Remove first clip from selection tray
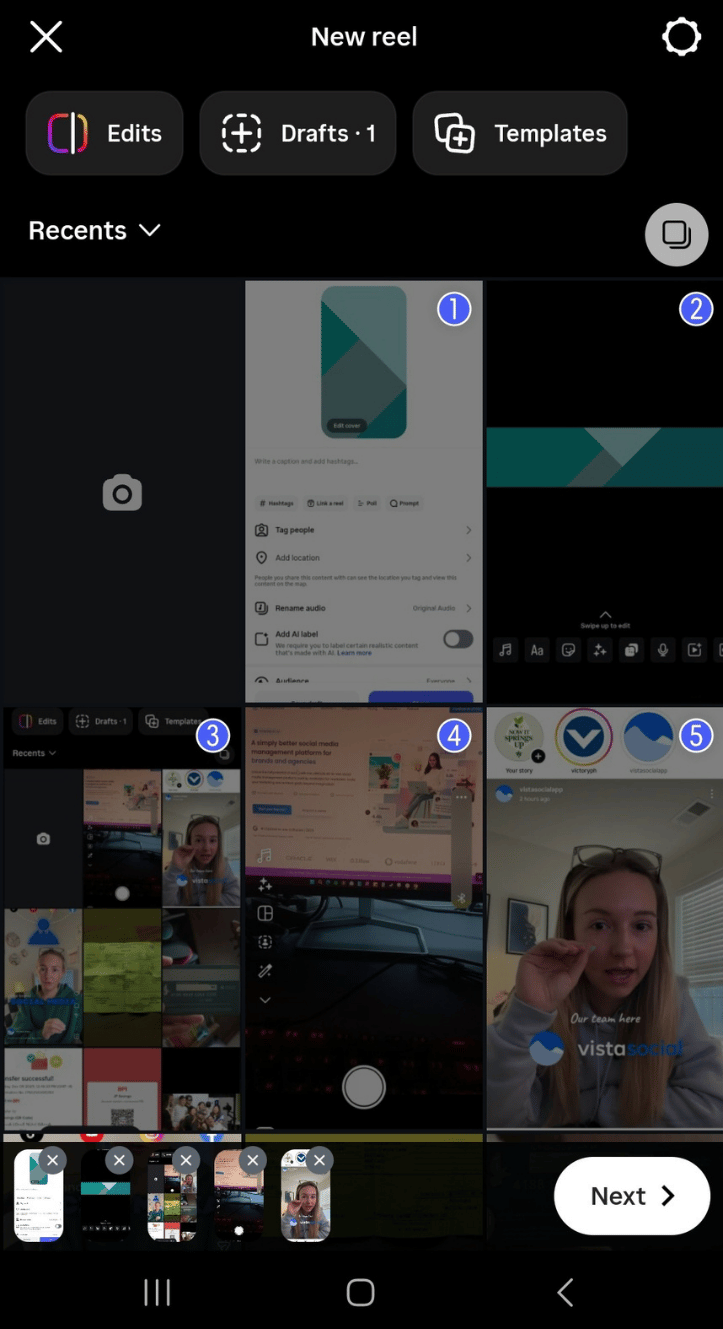The image size is (723, 1329). [53, 1160]
